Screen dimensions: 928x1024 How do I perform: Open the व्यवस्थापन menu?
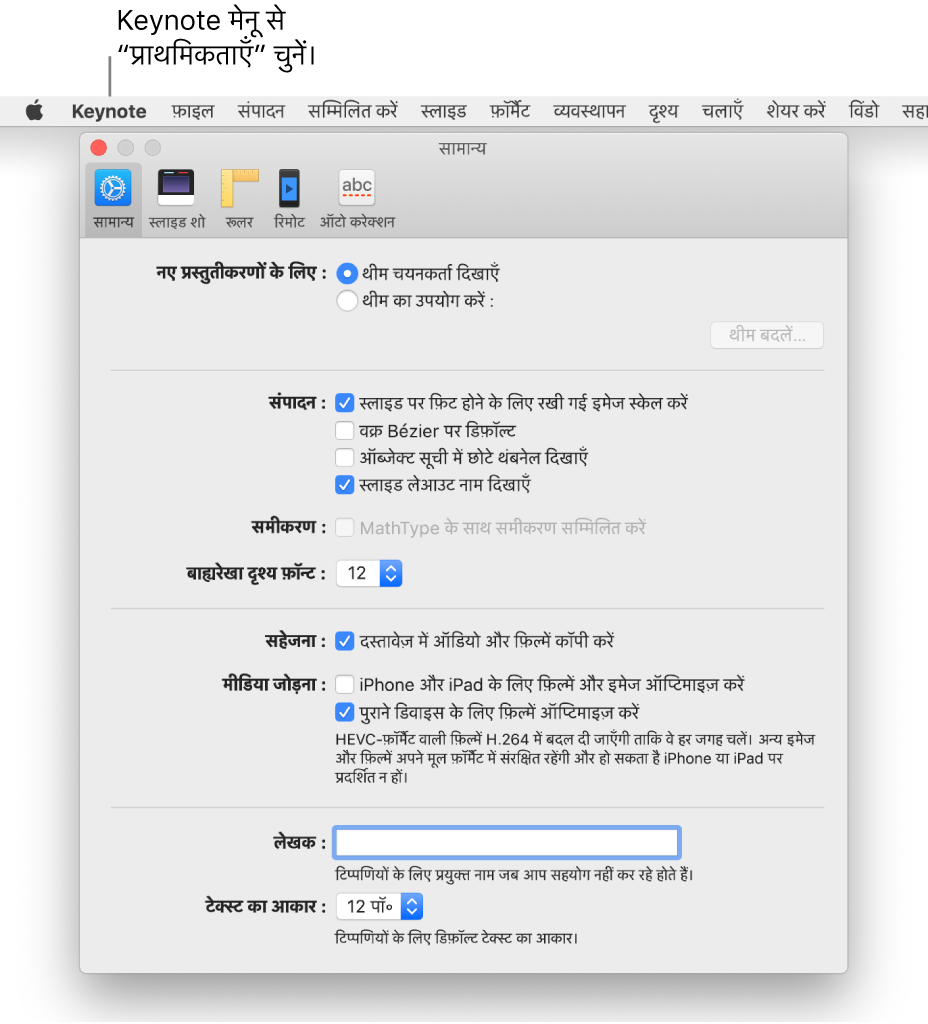(589, 111)
